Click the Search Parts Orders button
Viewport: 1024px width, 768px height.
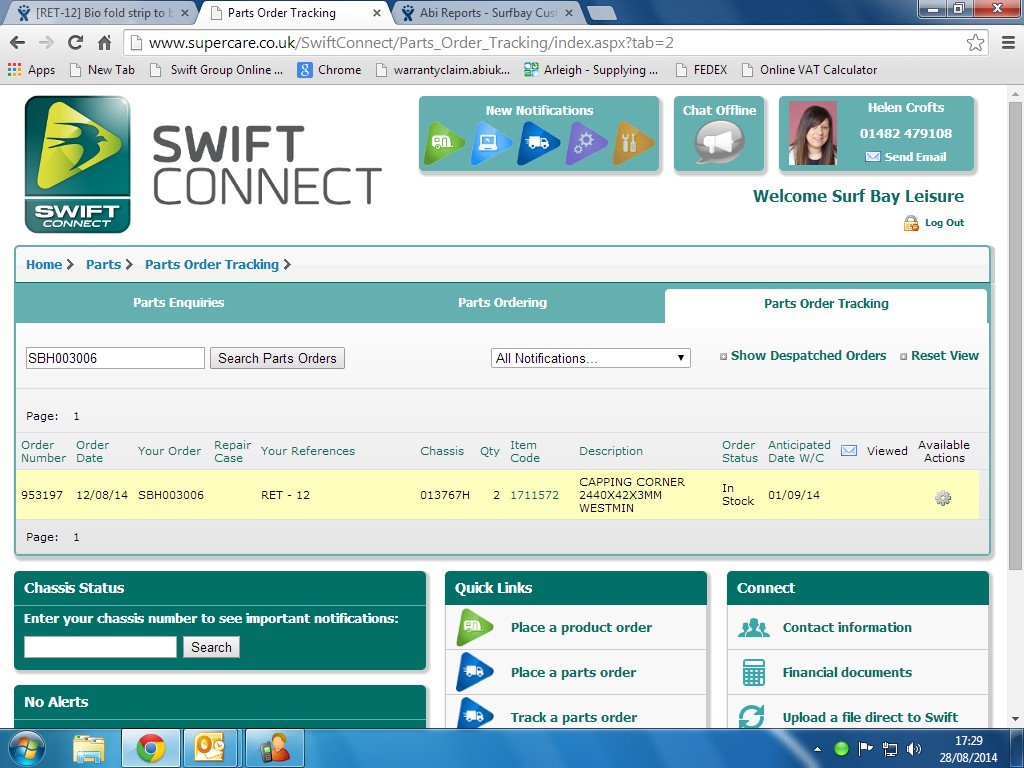tap(277, 358)
